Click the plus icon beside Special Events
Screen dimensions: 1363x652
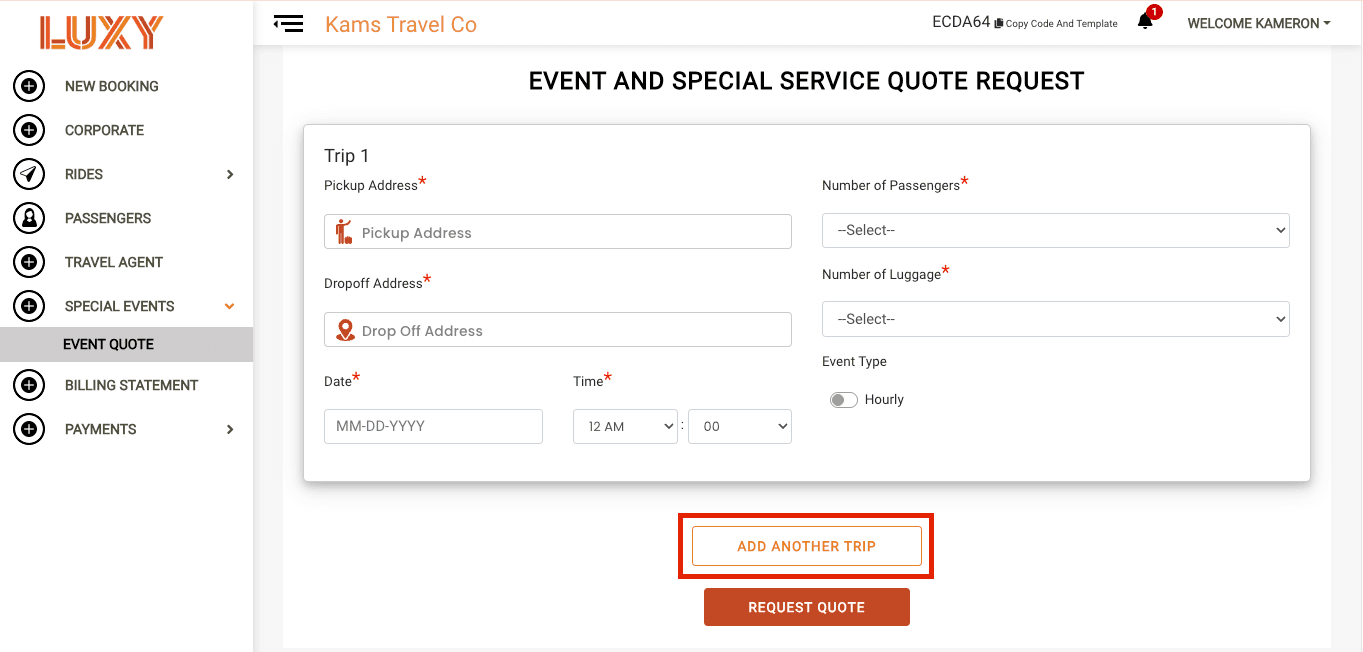click(29, 306)
